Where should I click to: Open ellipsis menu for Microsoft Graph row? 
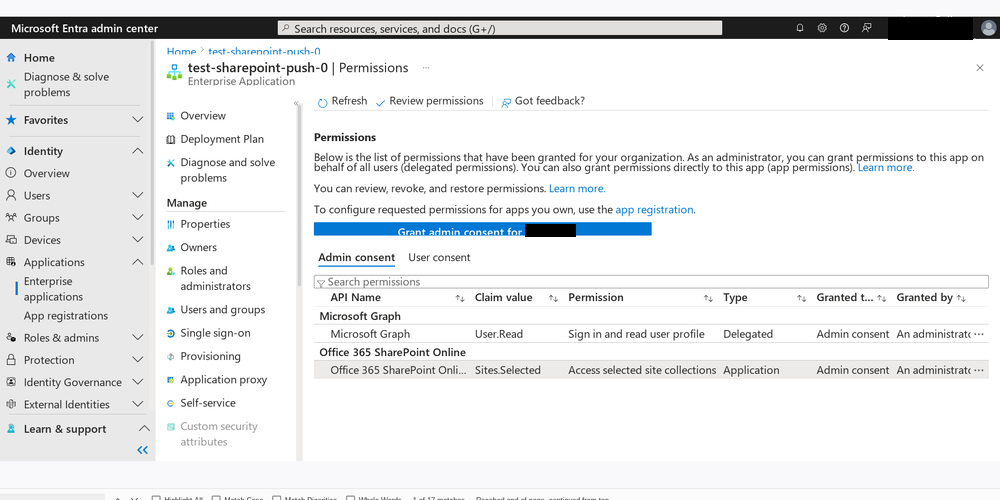[979, 334]
